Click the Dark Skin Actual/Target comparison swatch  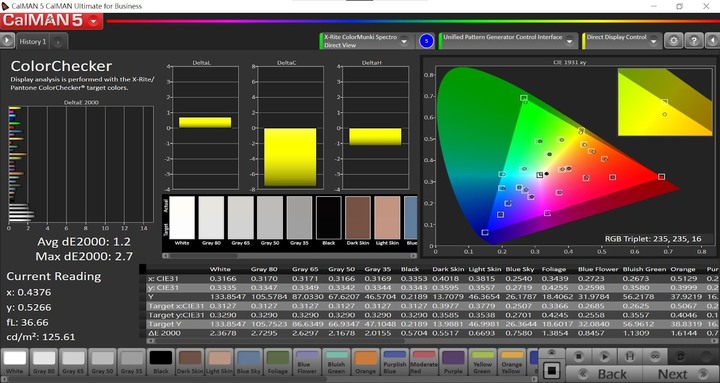click(358, 218)
